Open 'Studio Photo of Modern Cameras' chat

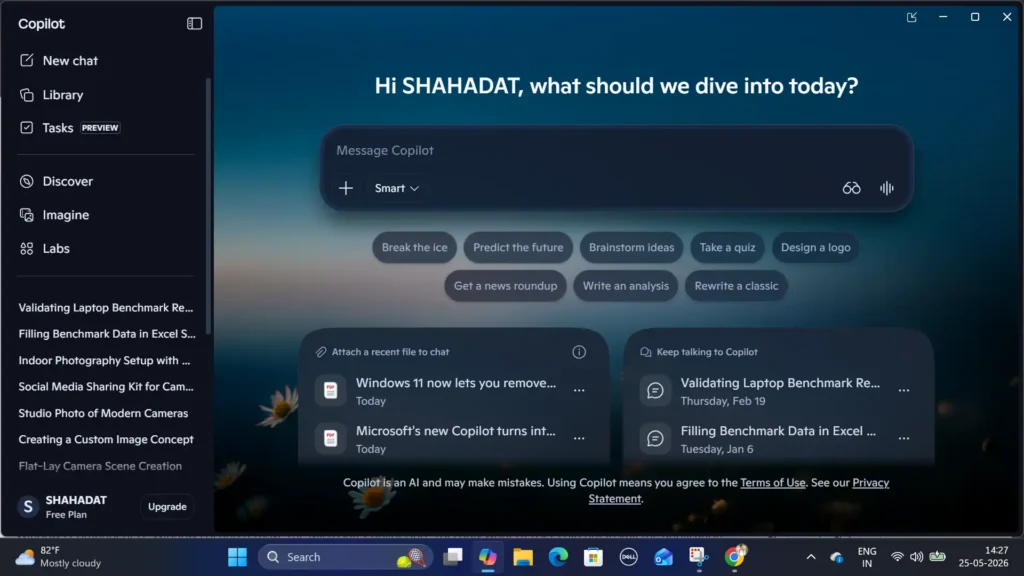103,413
